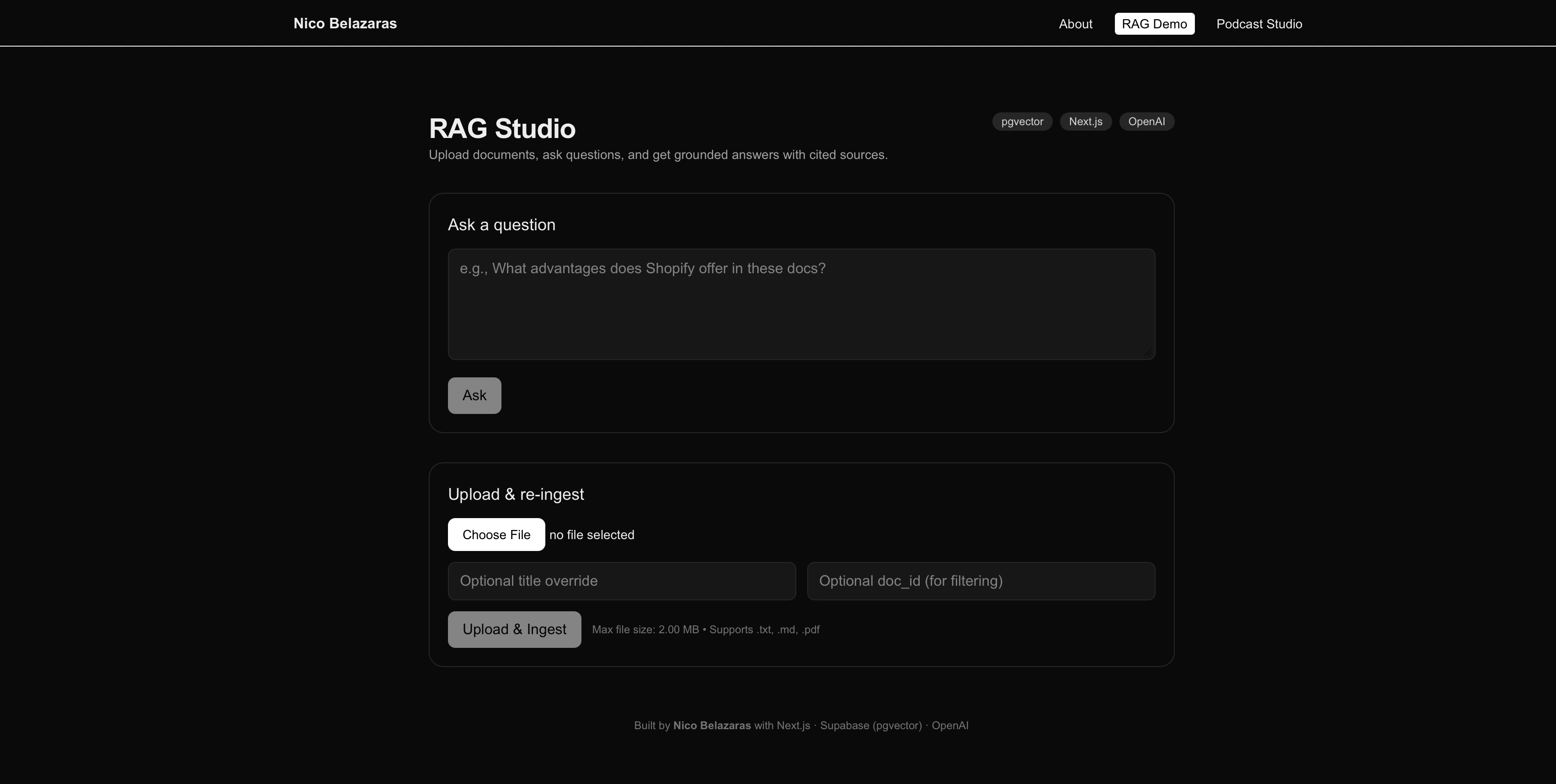Image resolution: width=1556 pixels, height=784 pixels.
Task: Click Upload & Ingest
Action: [x=514, y=629]
